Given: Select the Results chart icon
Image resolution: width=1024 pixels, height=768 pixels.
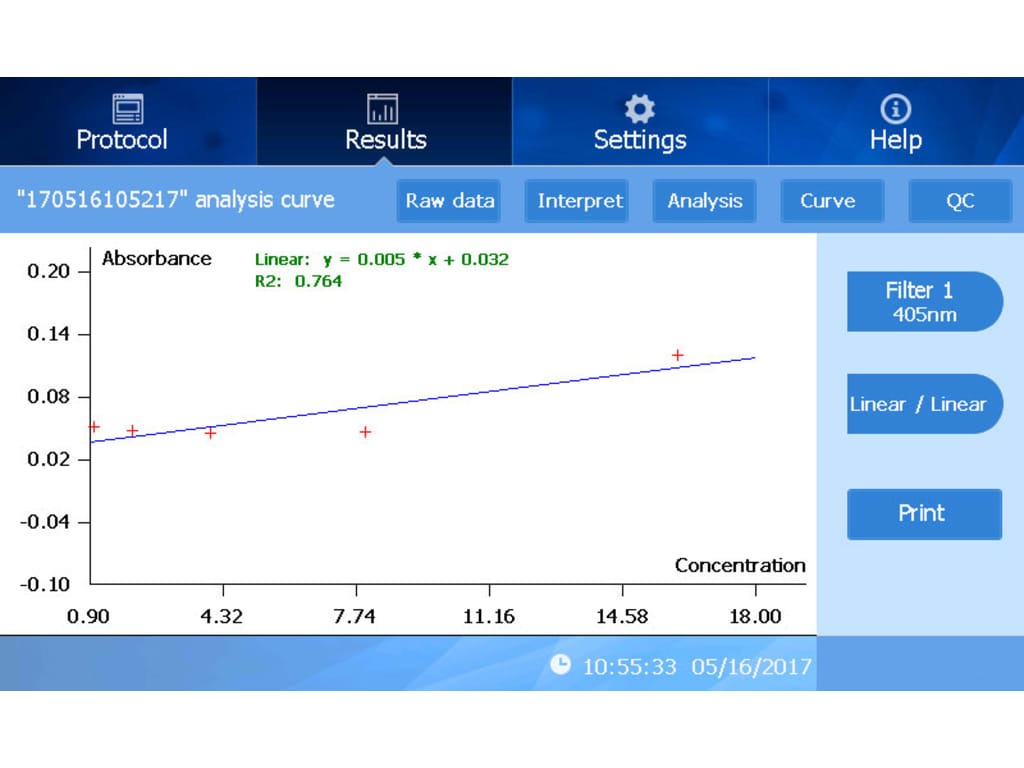Looking at the screenshot, I should coord(383,108).
